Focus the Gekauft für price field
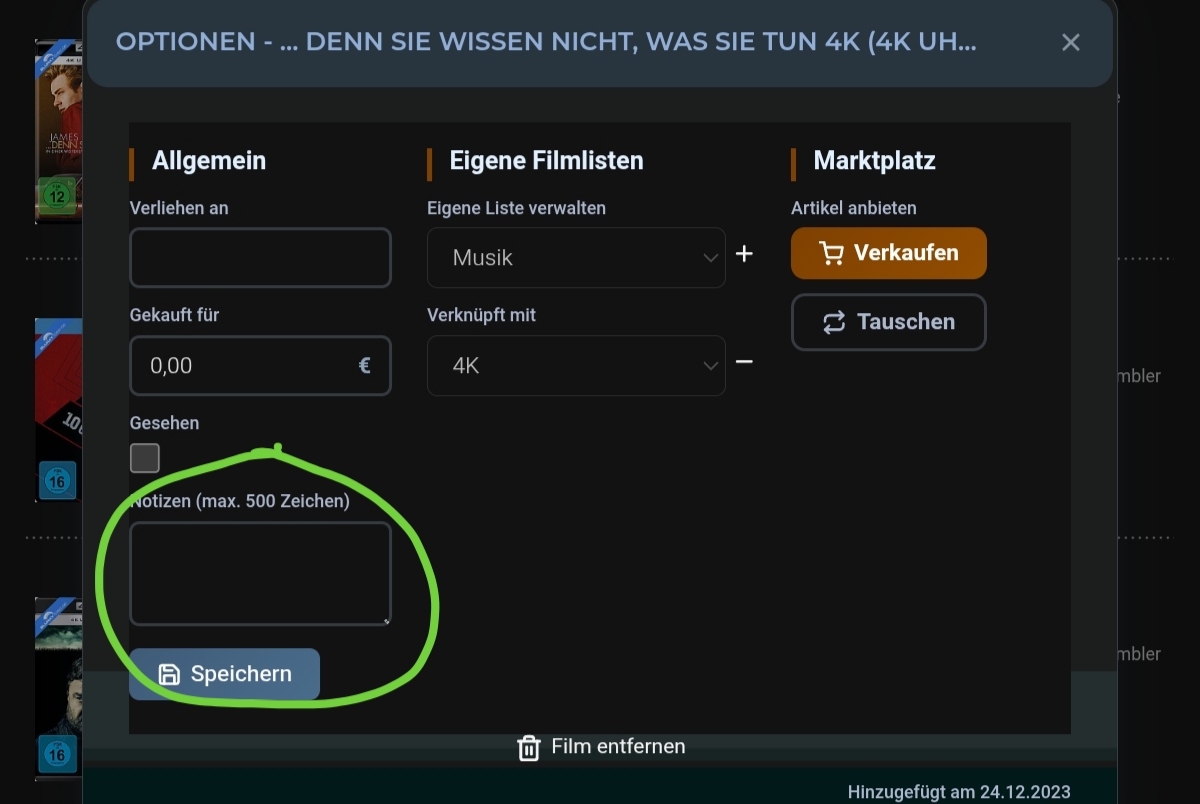This screenshot has height=804, width=1200. pyautogui.click(x=260, y=365)
